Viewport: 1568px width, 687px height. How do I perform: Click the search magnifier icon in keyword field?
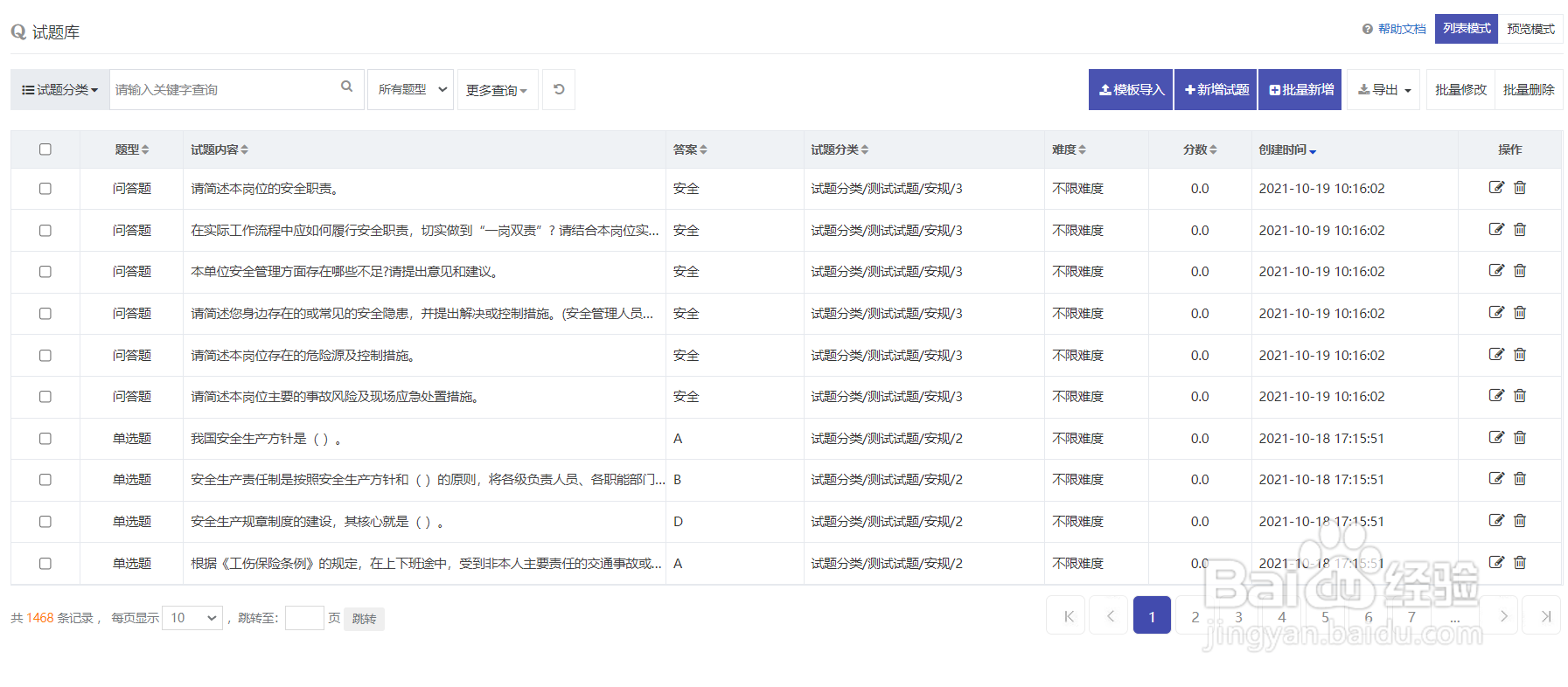[x=346, y=87]
